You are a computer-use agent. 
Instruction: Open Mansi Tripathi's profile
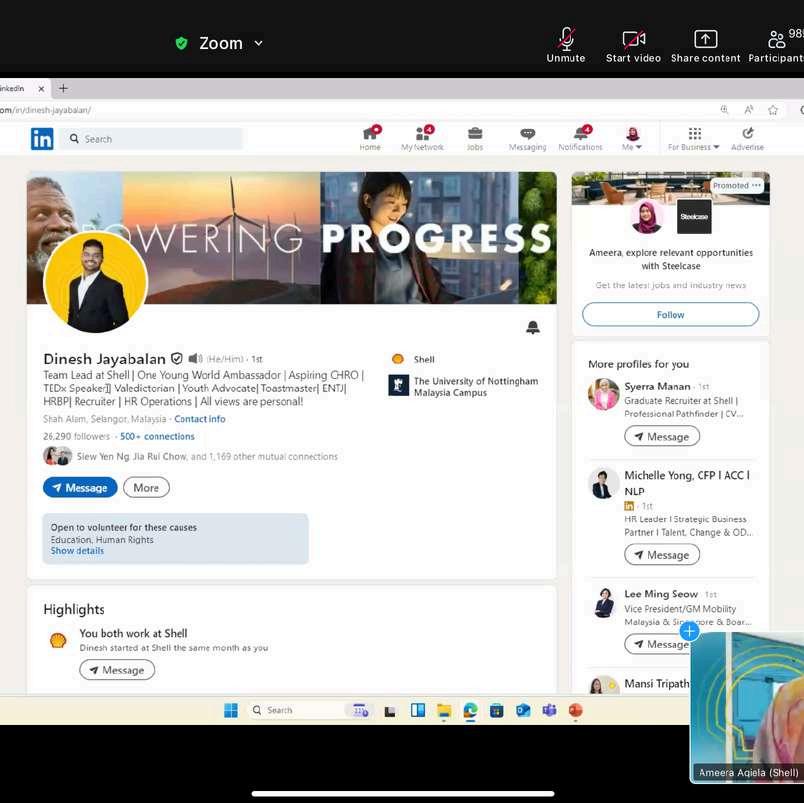click(657, 684)
